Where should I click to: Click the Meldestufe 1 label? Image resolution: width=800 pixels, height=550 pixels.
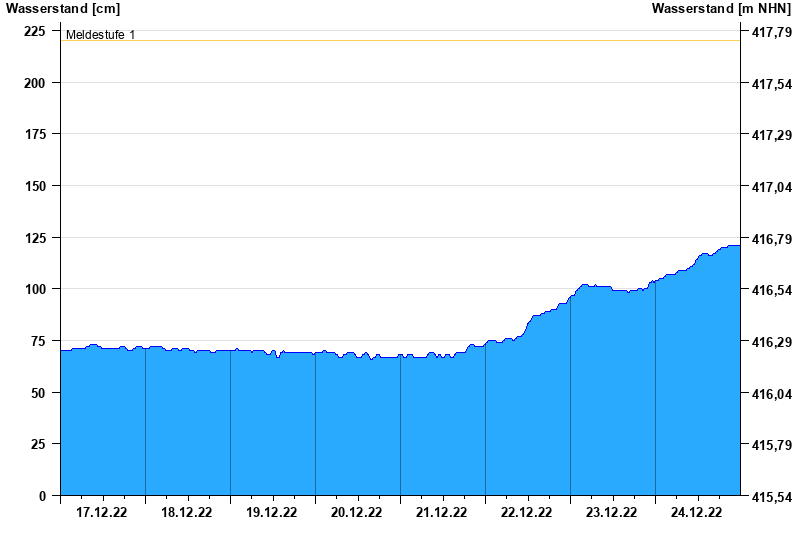point(100,35)
